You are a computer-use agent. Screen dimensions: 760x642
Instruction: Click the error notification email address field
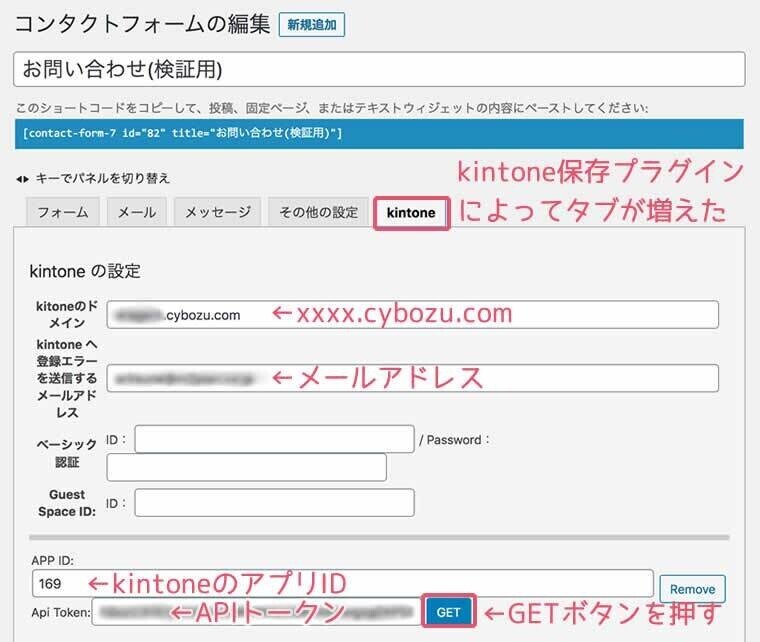pyautogui.click(x=412, y=378)
